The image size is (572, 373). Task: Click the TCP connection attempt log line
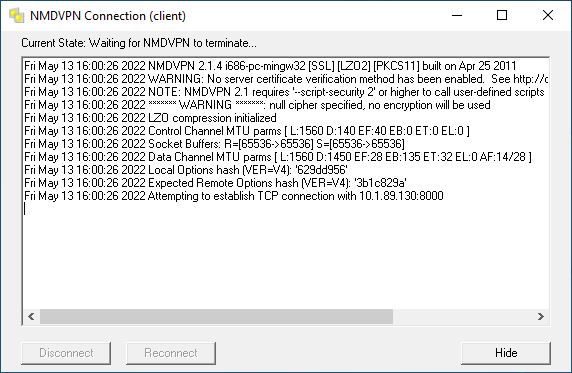coord(234,196)
